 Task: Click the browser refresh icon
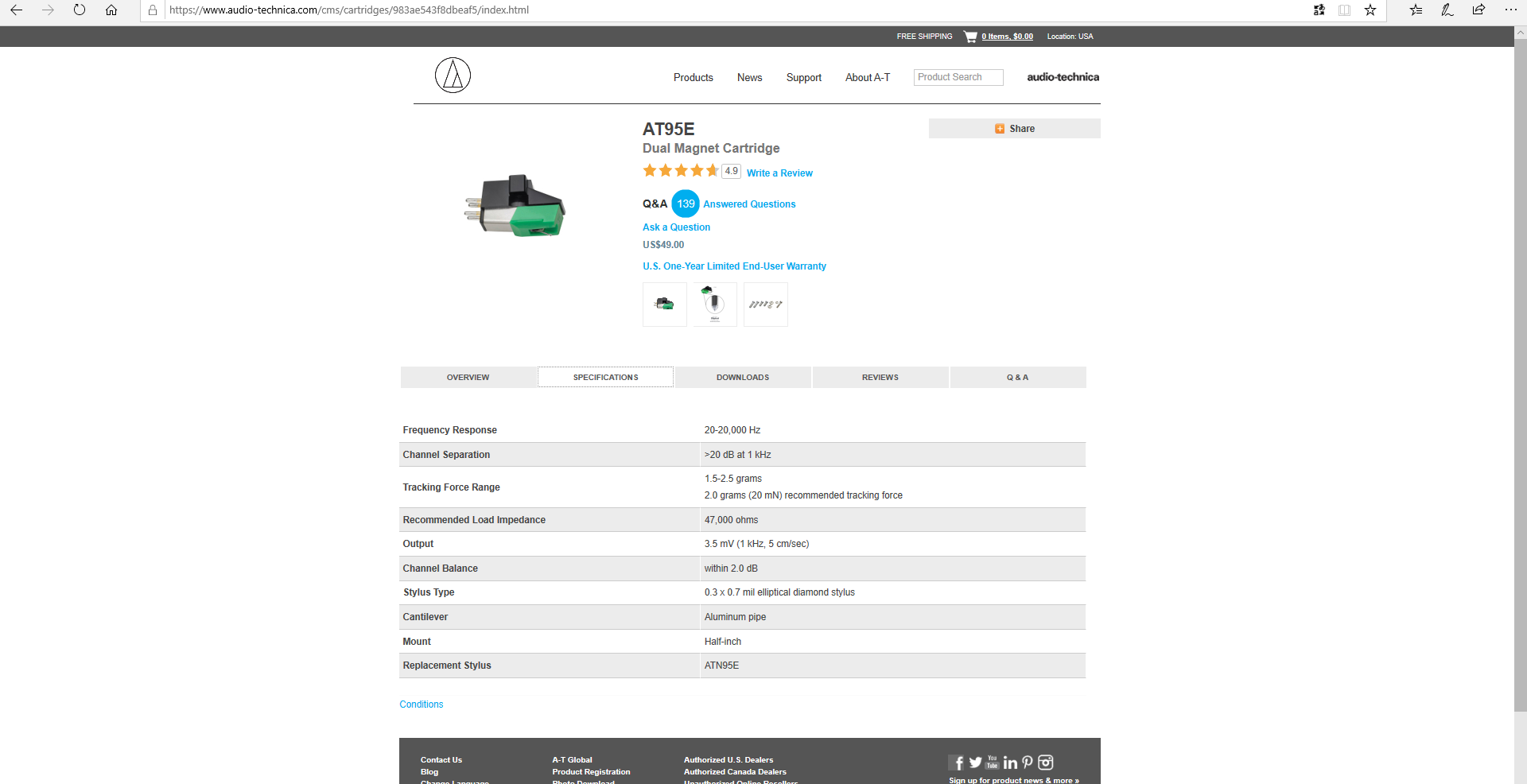(80, 10)
